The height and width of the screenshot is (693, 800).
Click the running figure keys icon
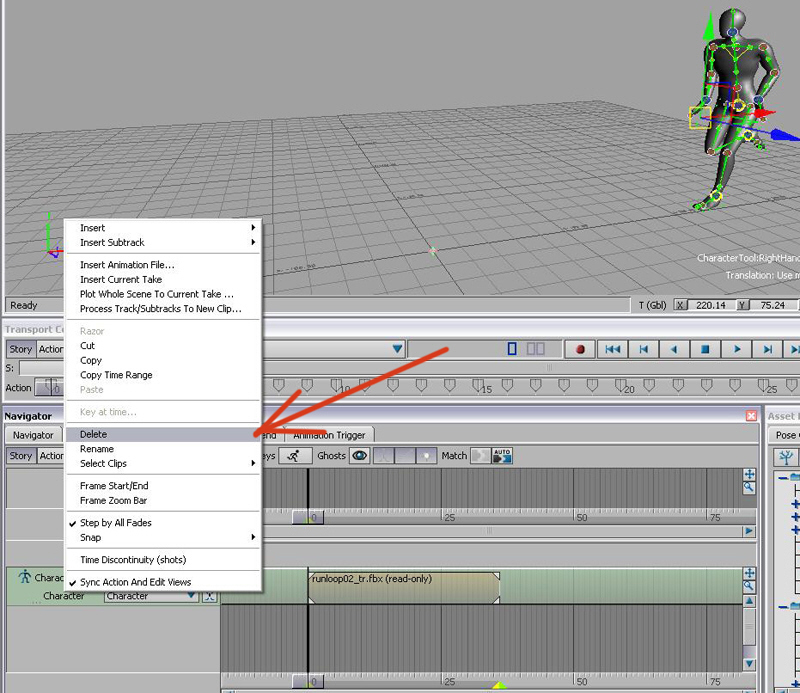coord(294,456)
